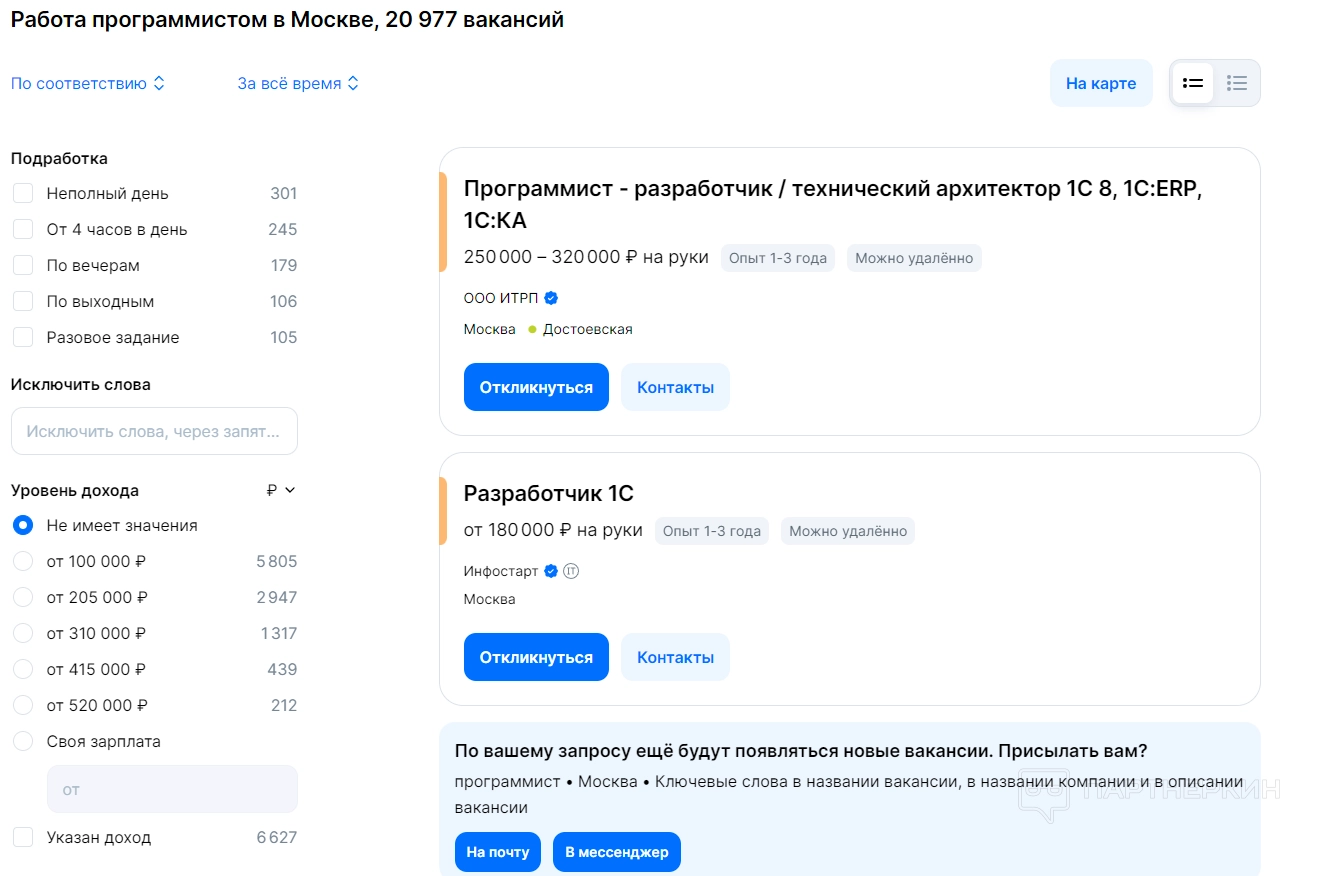Viewport: 1332px width, 876px height.
Task: Focus the Исключить слова input field
Action: pyautogui.click(x=154, y=431)
